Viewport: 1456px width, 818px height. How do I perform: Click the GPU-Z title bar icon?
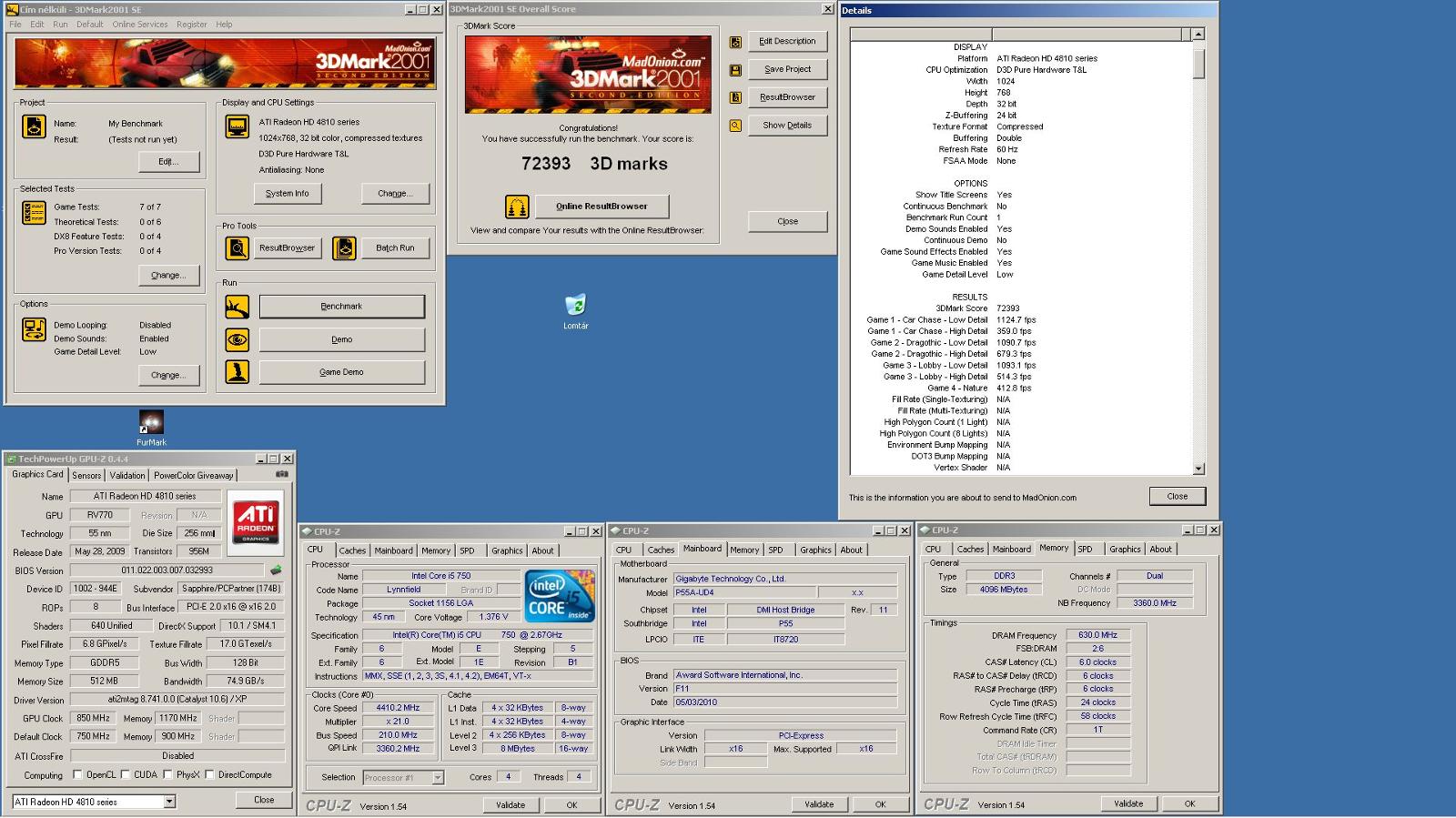[x=11, y=459]
